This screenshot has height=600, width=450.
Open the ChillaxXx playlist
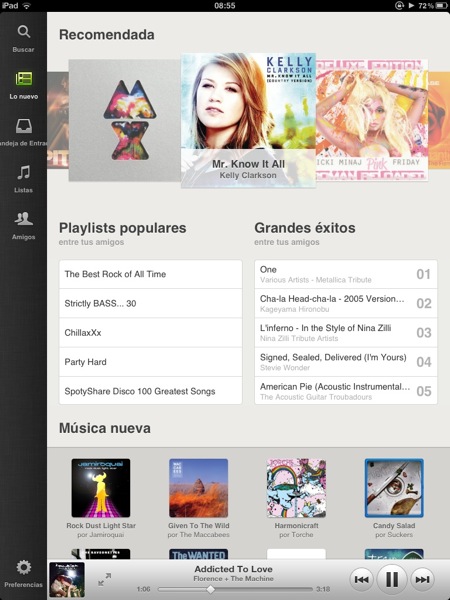click(x=151, y=333)
